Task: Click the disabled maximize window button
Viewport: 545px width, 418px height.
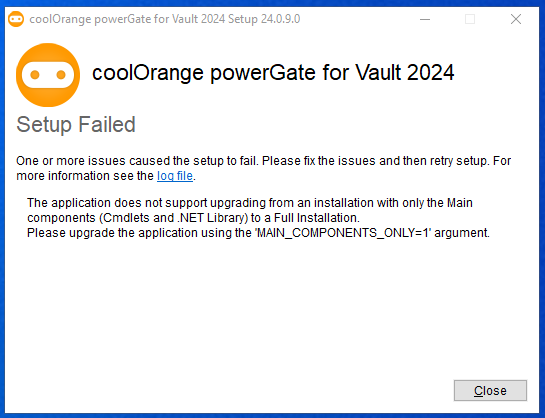Action: 470,19
